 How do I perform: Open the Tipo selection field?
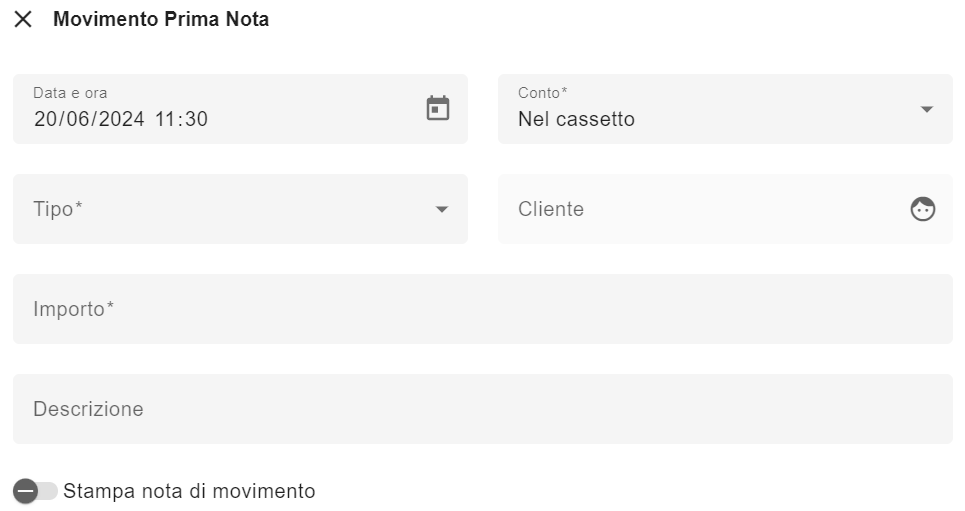tap(240, 209)
